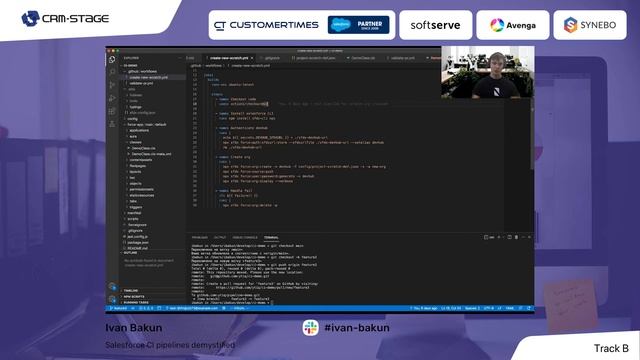640x360 pixels.
Task: Click Spaces: 2 indentation in status bar
Action: point(472,308)
